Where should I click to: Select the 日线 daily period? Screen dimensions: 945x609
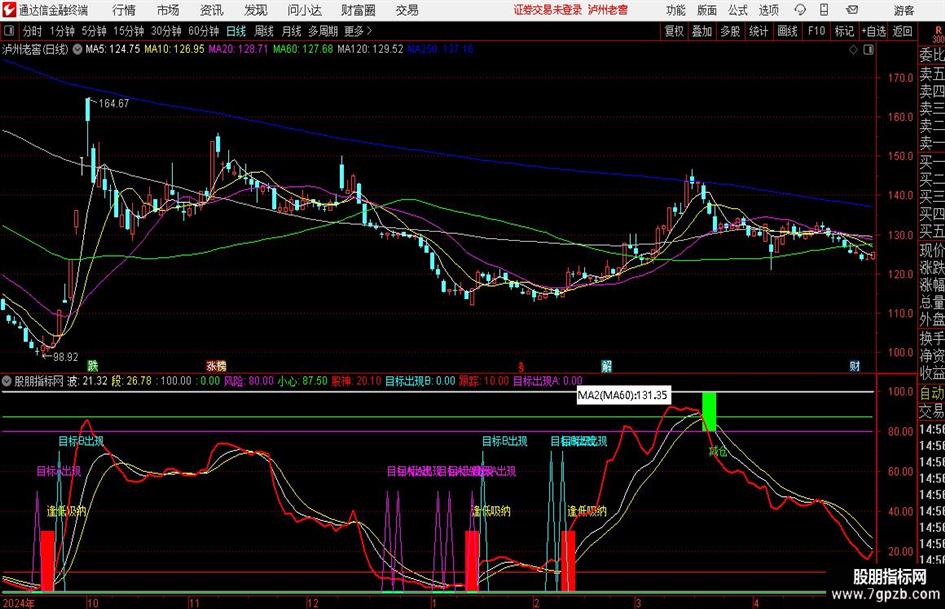click(236, 31)
